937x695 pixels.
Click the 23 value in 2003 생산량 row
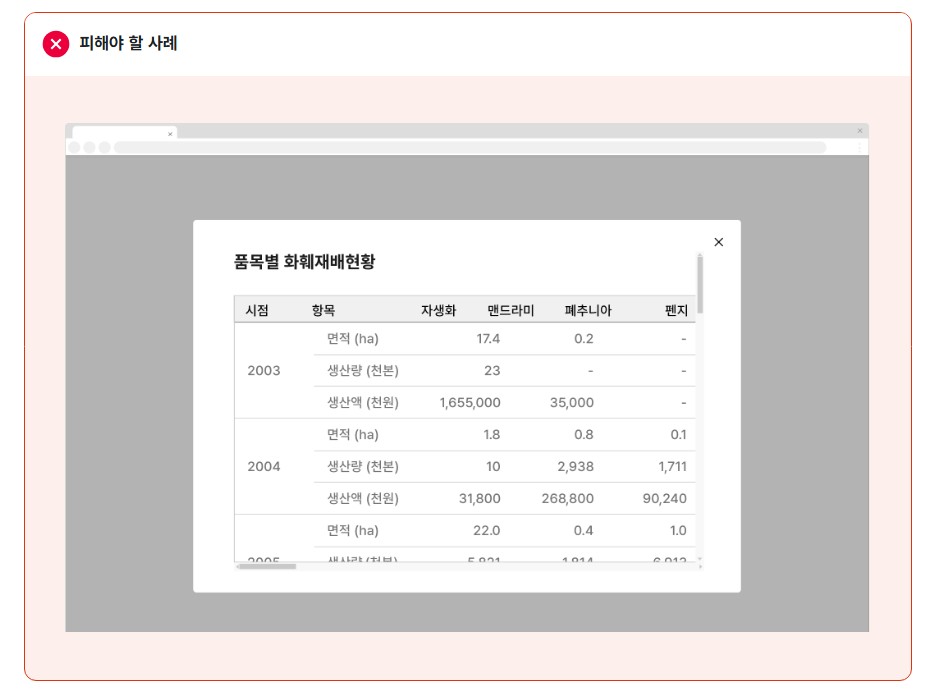tap(492, 371)
